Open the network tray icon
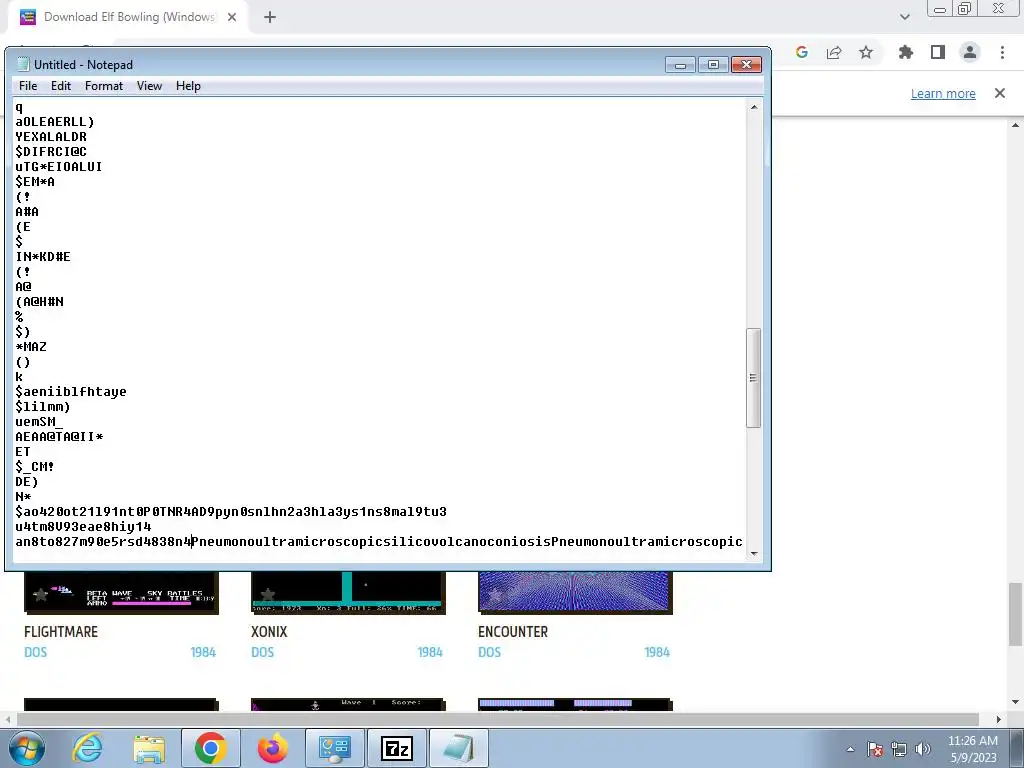Viewport: 1024px width, 768px height. tap(899, 749)
